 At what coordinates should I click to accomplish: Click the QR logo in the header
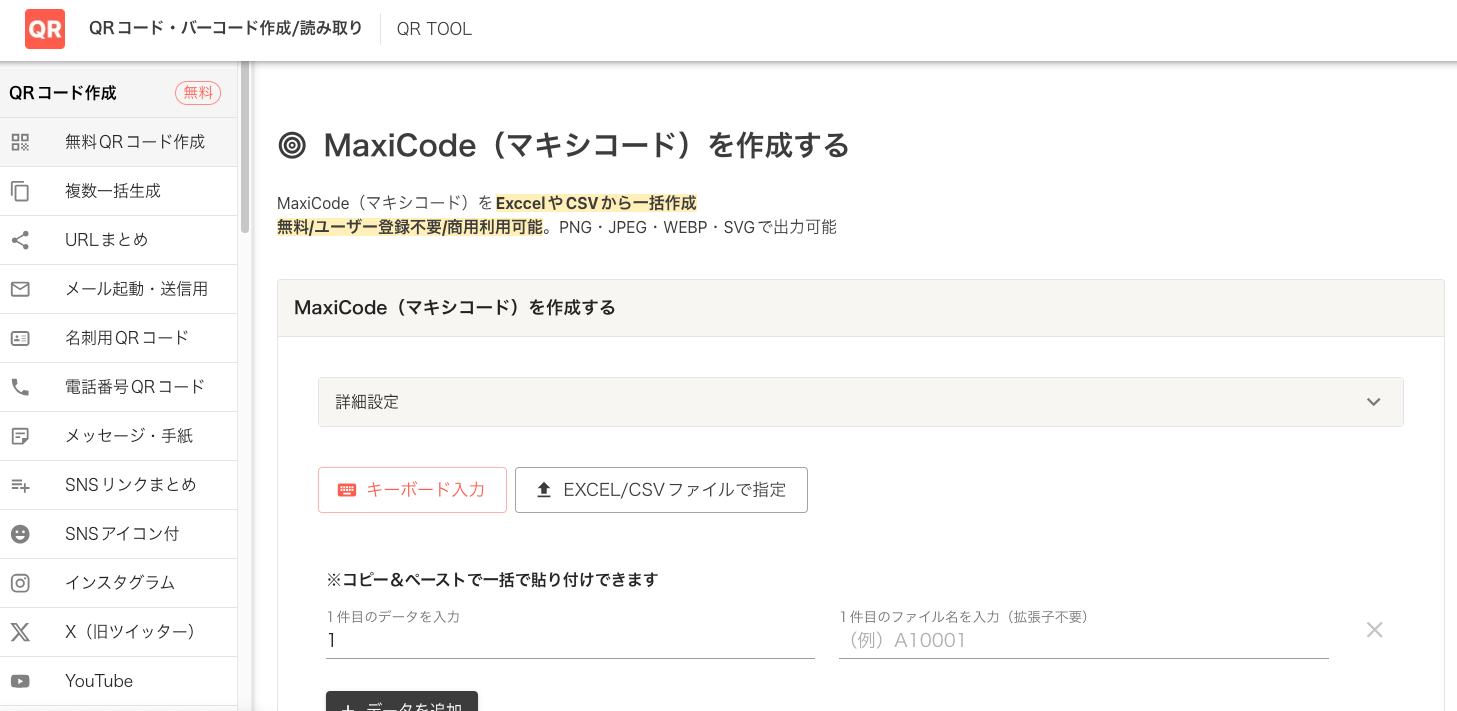pos(44,29)
